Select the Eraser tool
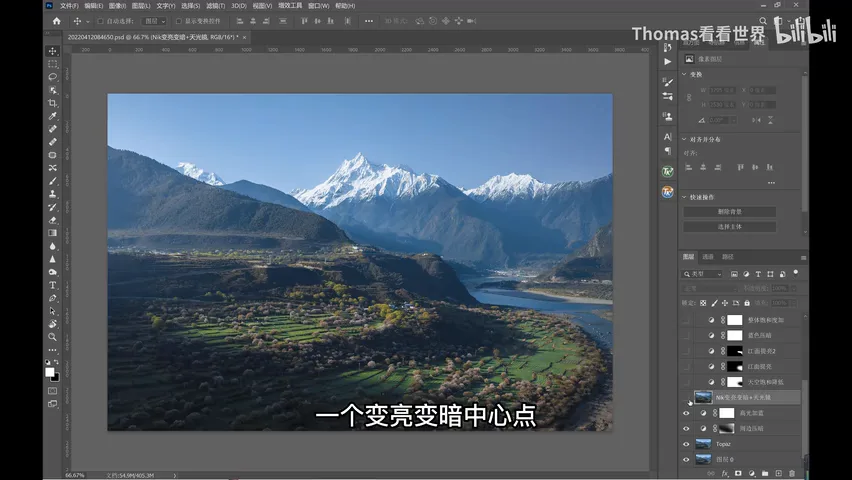 [53, 220]
